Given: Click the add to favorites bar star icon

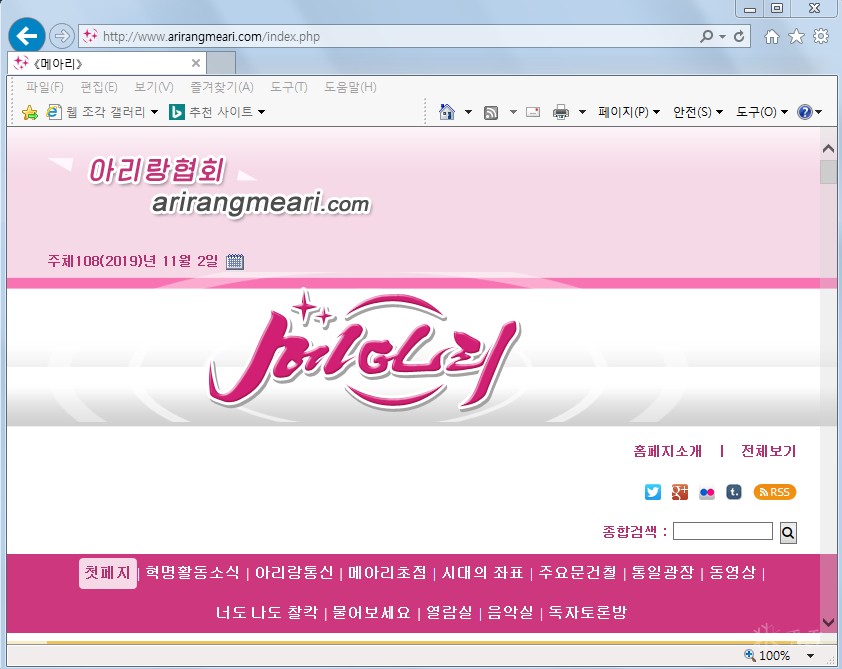Looking at the screenshot, I should (x=30, y=112).
